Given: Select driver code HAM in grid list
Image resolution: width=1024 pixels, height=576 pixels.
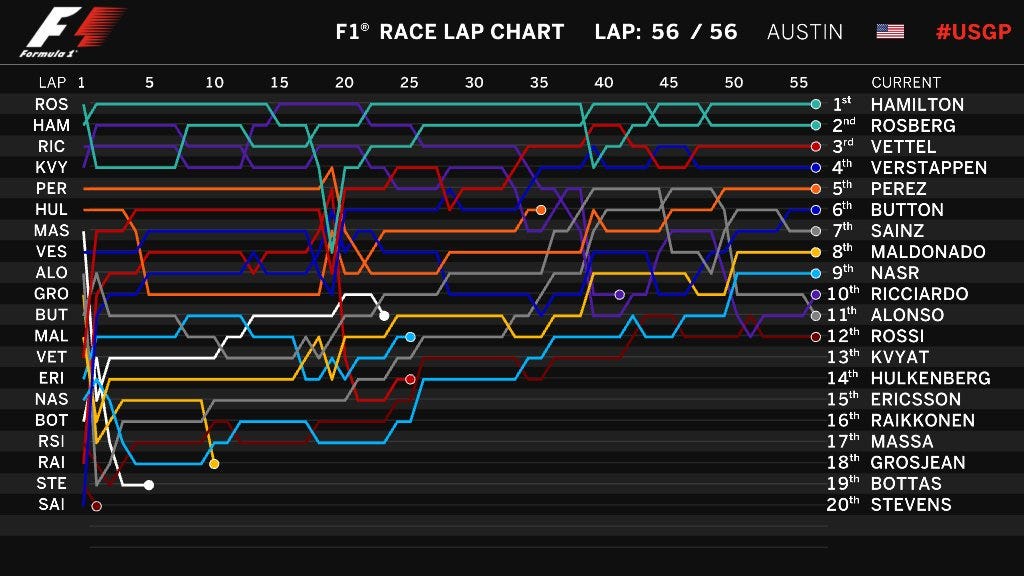Looking at the screenshot, I should [x=52, y=125].
